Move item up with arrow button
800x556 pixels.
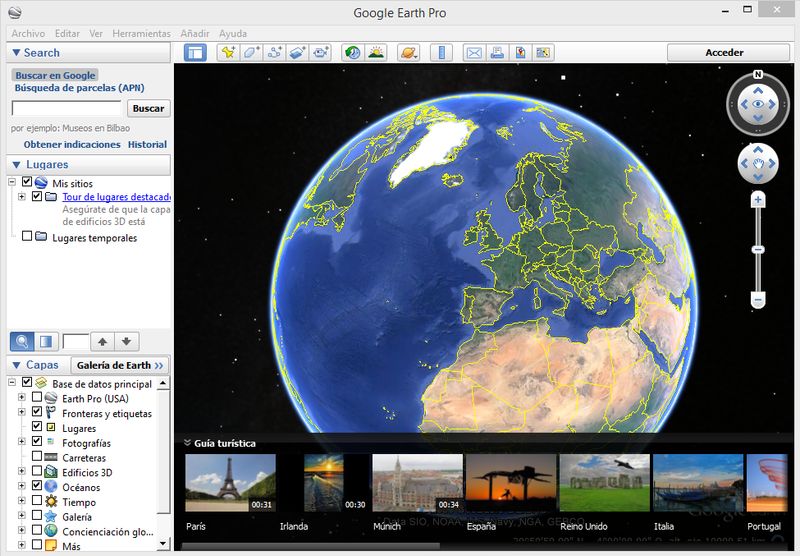click(103, 341)
